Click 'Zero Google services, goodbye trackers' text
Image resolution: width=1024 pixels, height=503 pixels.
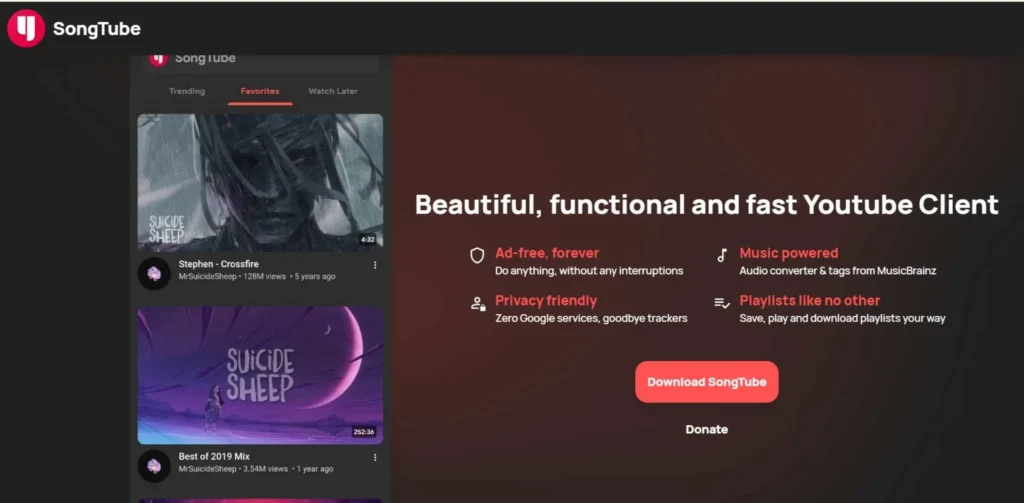591,318
